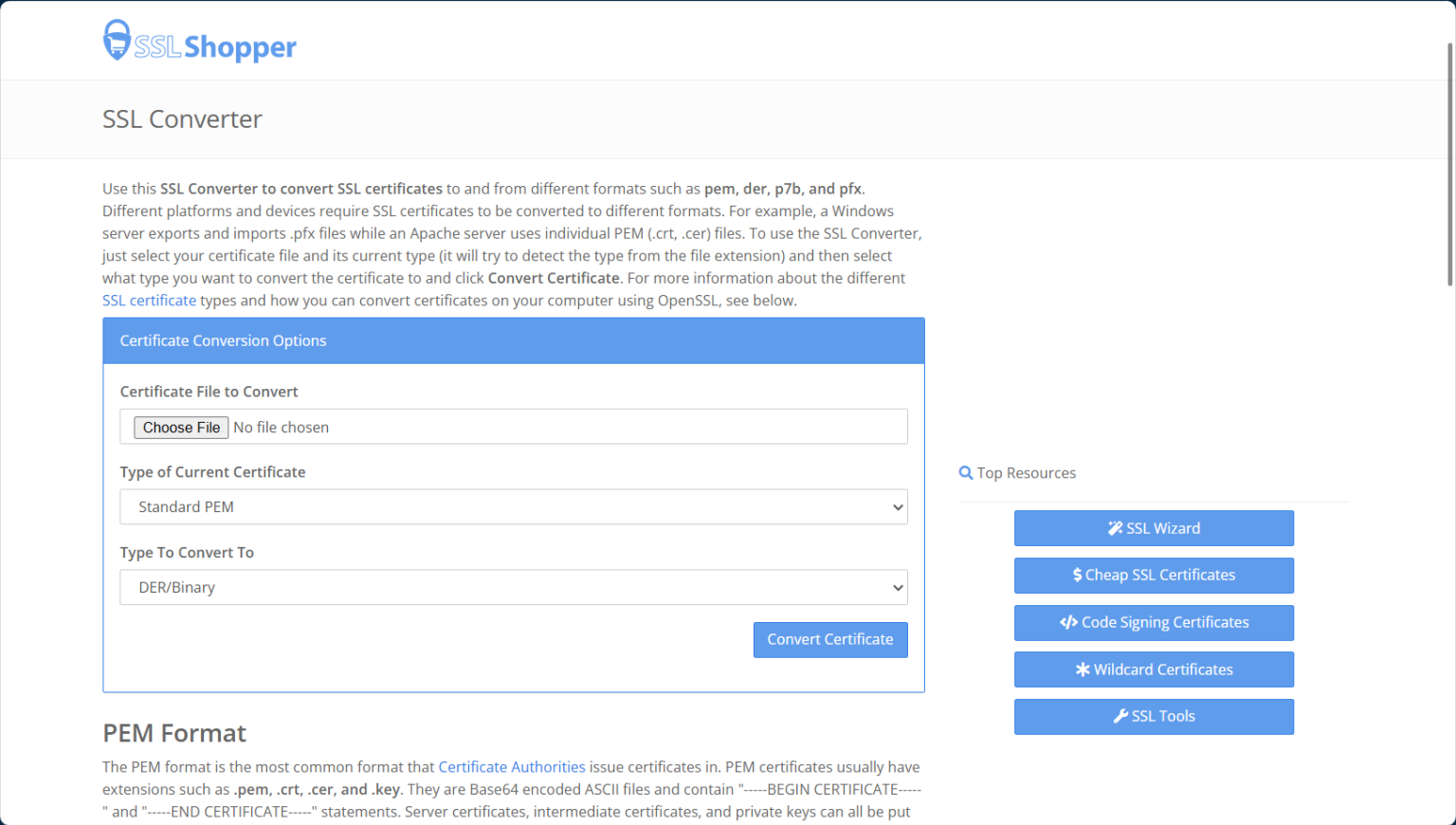Click the asterisk icon on Wildcard Certificates
Image resolution: width=1456 pixels, height=825 pixels.
(1083, 669)
